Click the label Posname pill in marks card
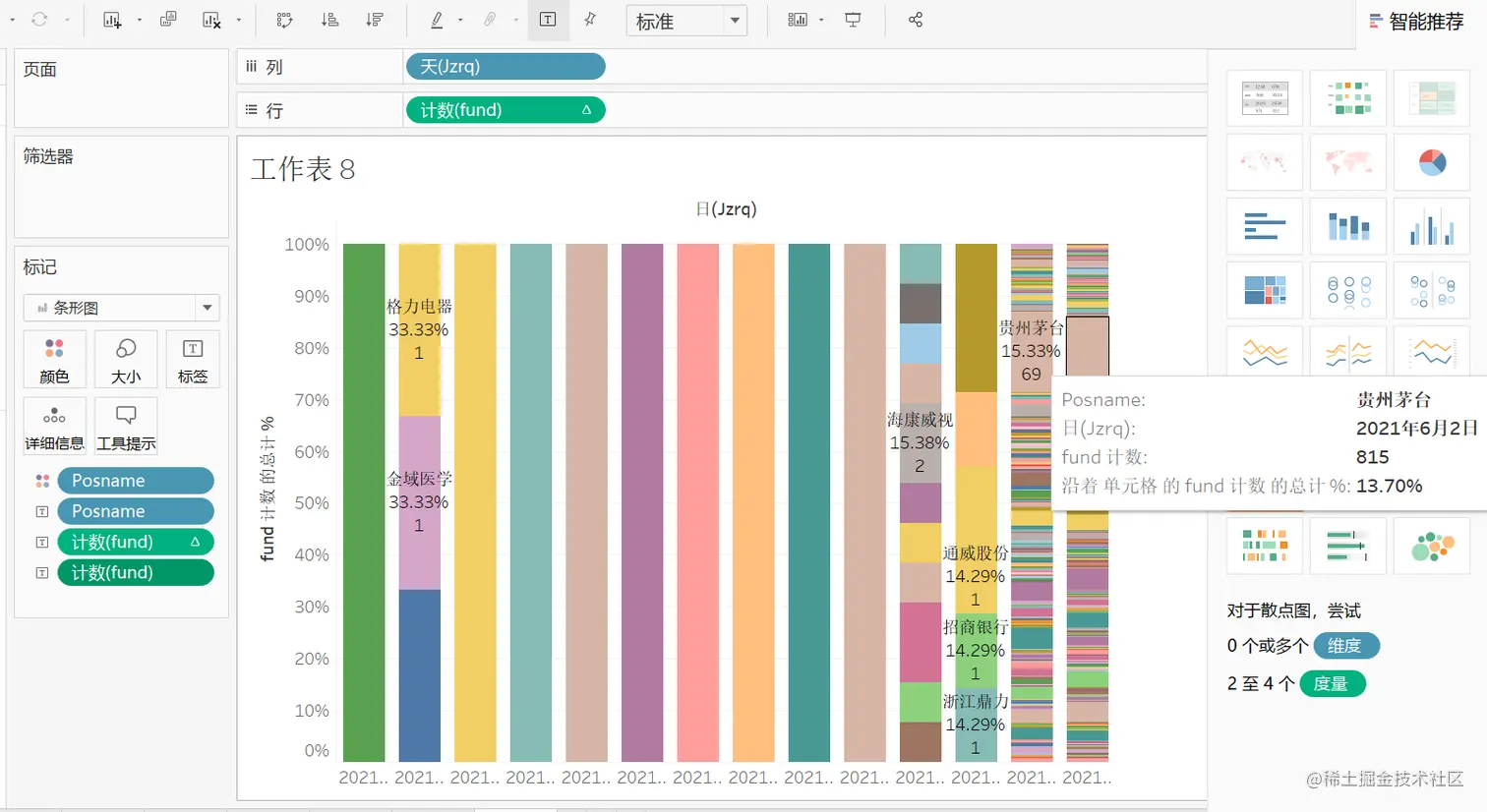Screen dimensions: 1487x812 coord(136,511)
